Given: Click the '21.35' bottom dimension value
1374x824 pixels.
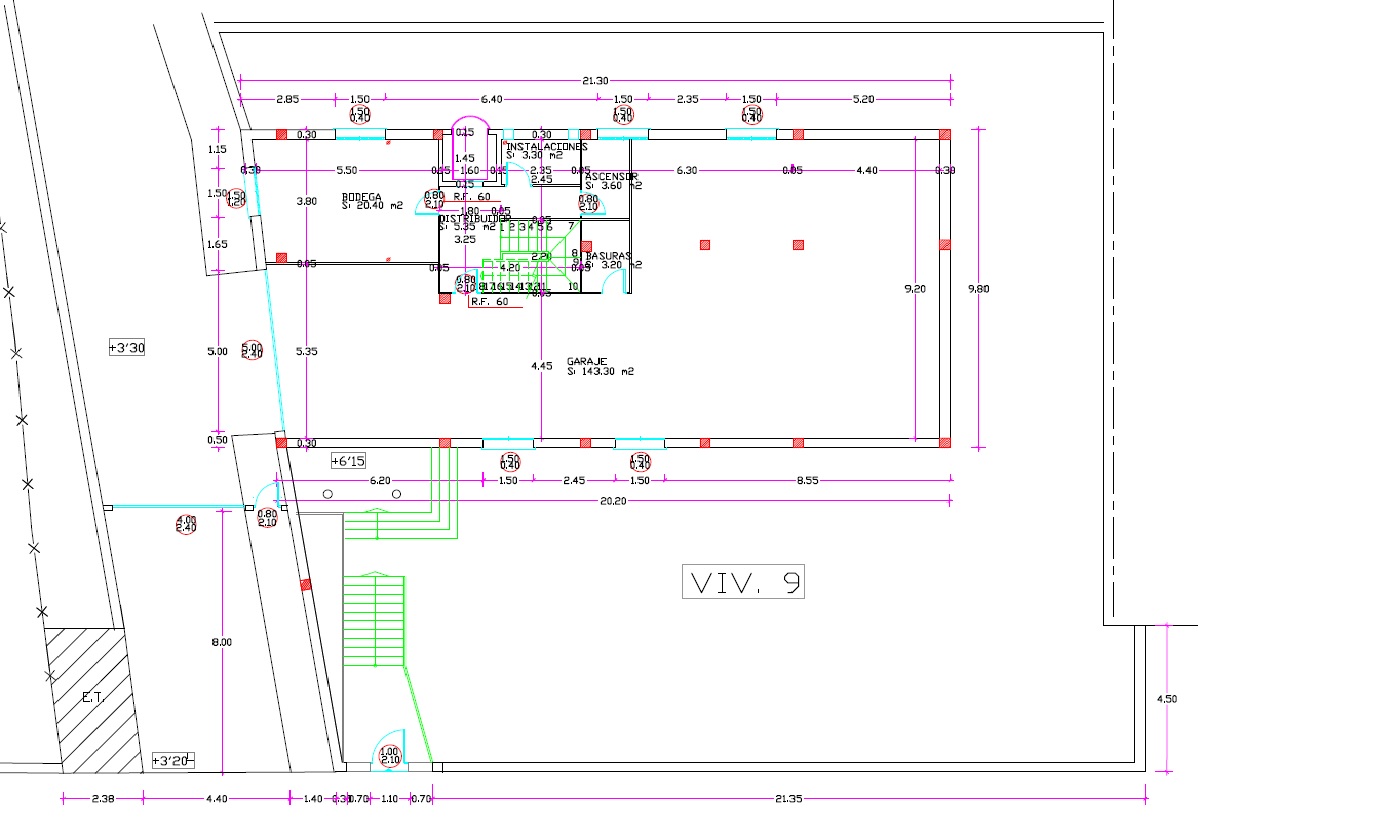Looking at the screenshot, I should (789, 799).
